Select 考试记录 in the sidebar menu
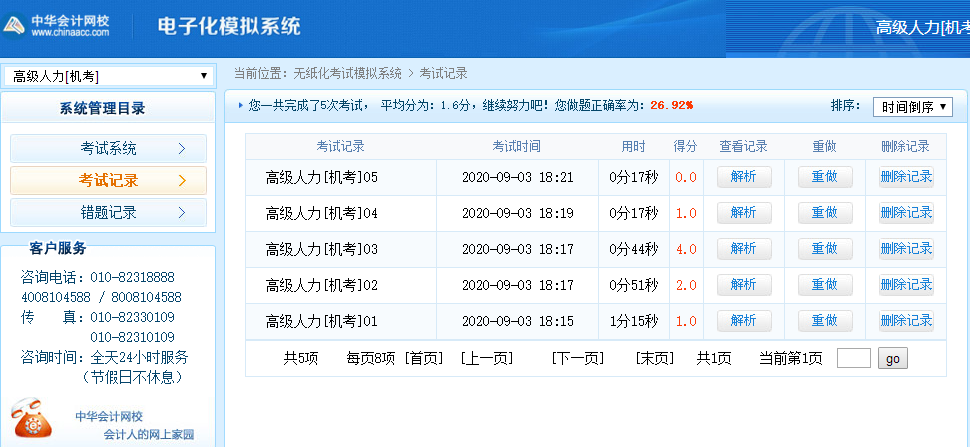 pos(108,181)
